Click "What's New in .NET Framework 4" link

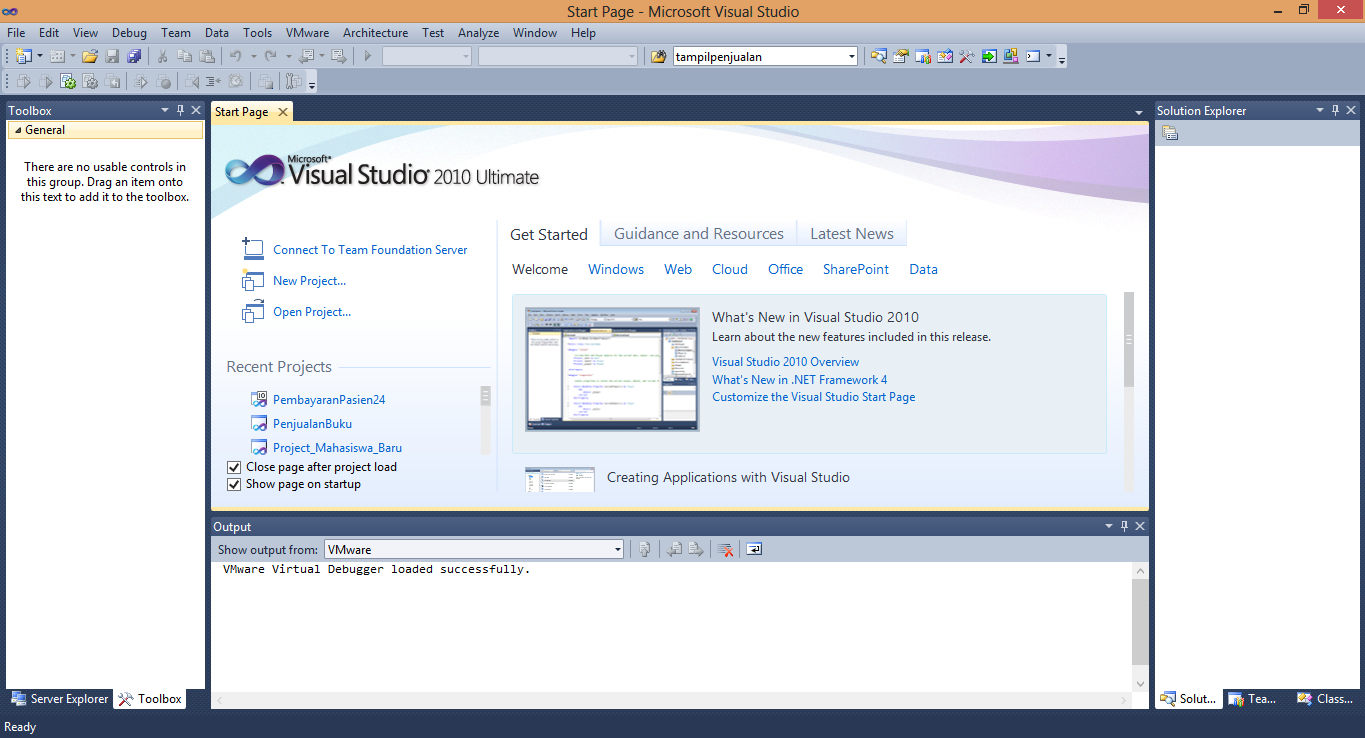click(800, 380)
